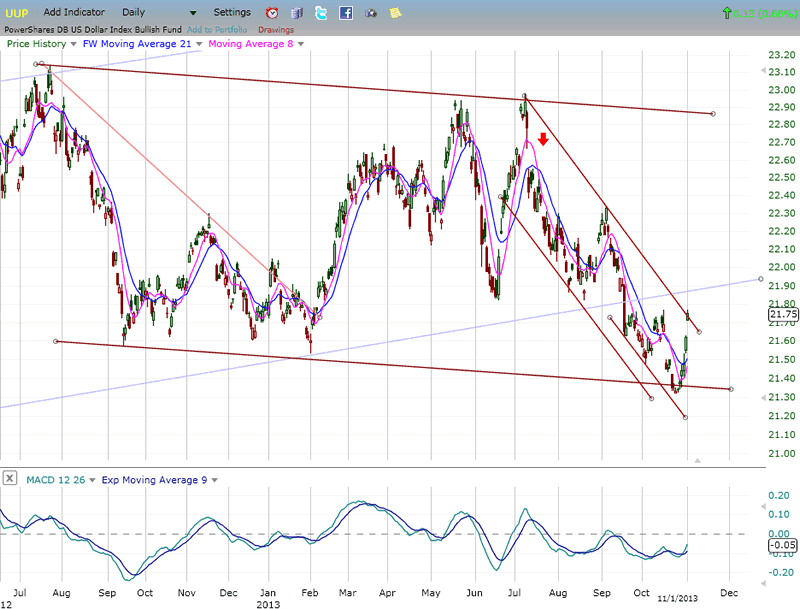Open the yellow sticky note icon
This screenshot has height=609, width=800.
tap(395, 13)
